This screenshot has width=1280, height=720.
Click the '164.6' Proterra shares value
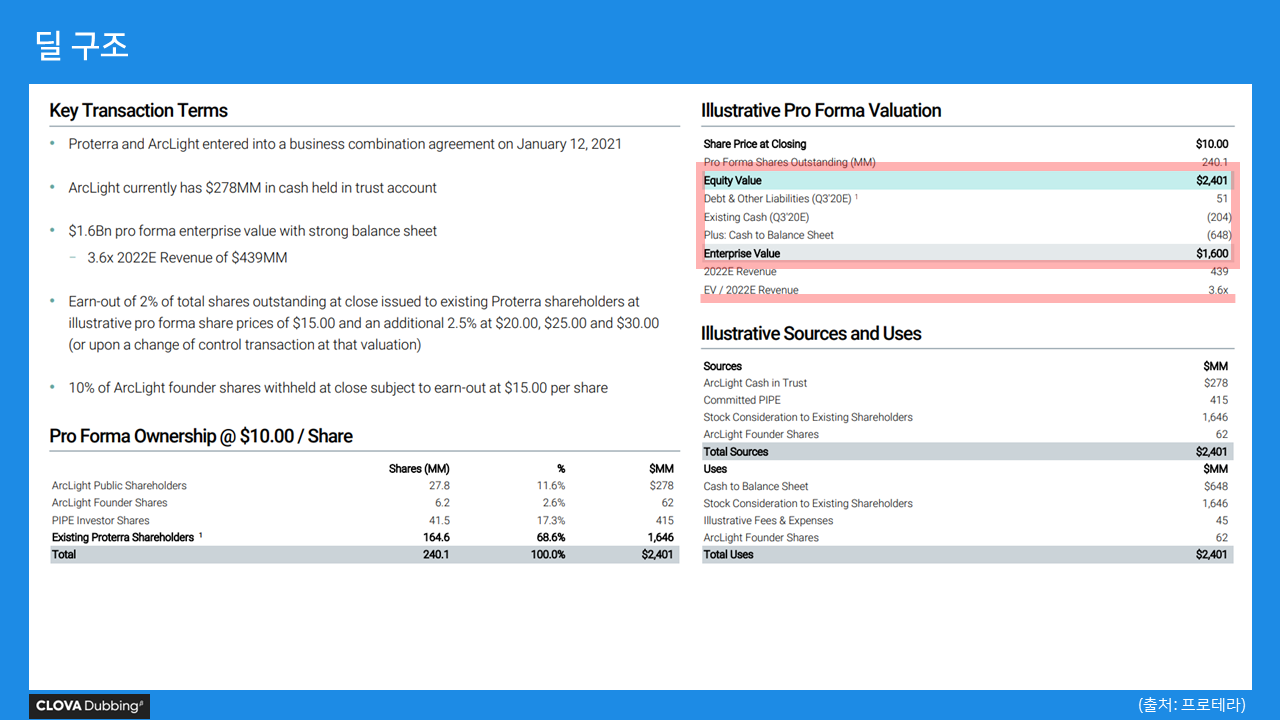coord(436,538)
